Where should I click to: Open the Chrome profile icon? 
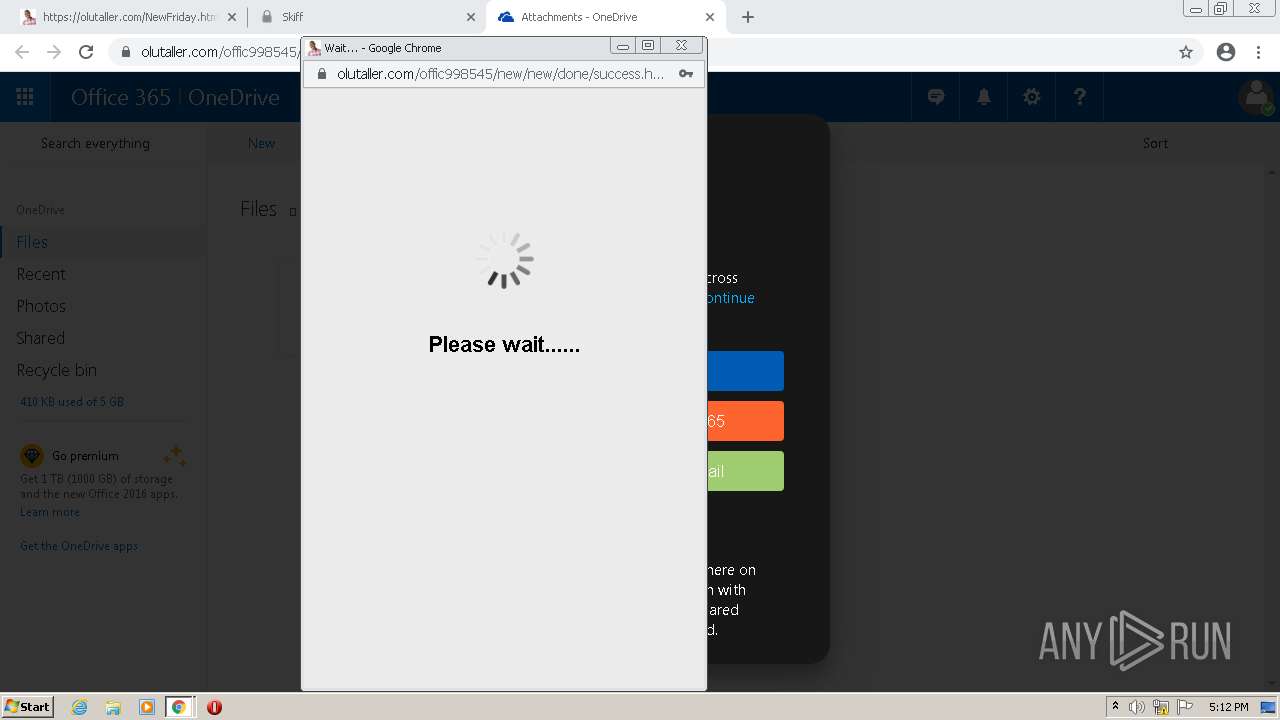[1226, 52]
